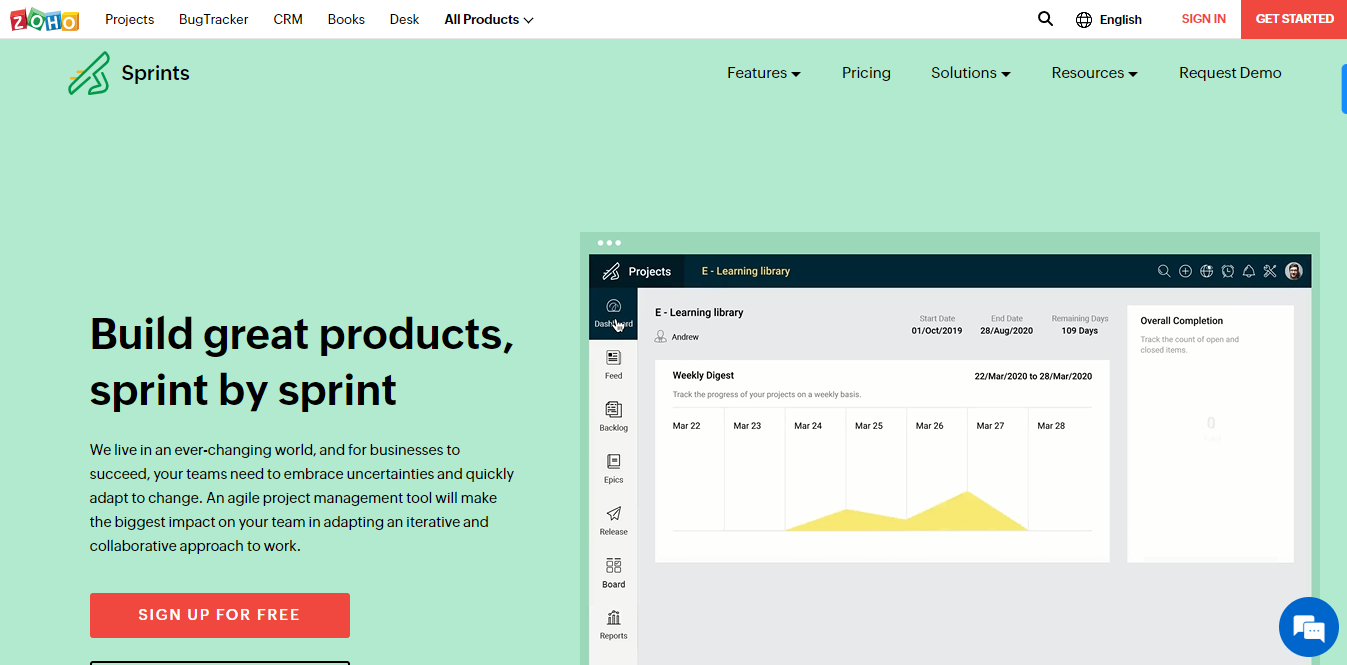Screen dimensions: 1347x665
Task: Click the Andrew owner name
Action: (x=685, y=338)
